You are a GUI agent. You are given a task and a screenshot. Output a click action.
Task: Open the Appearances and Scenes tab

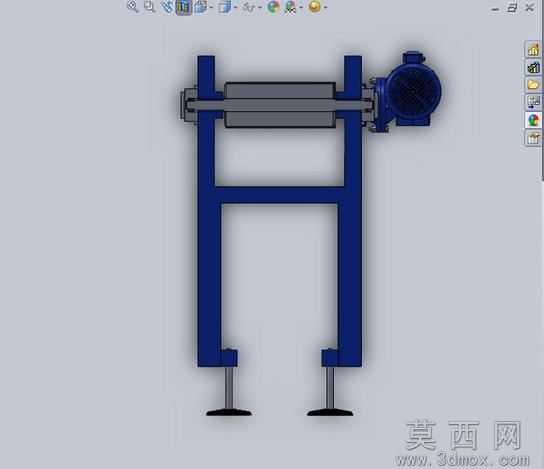click(x=533, y=120)
